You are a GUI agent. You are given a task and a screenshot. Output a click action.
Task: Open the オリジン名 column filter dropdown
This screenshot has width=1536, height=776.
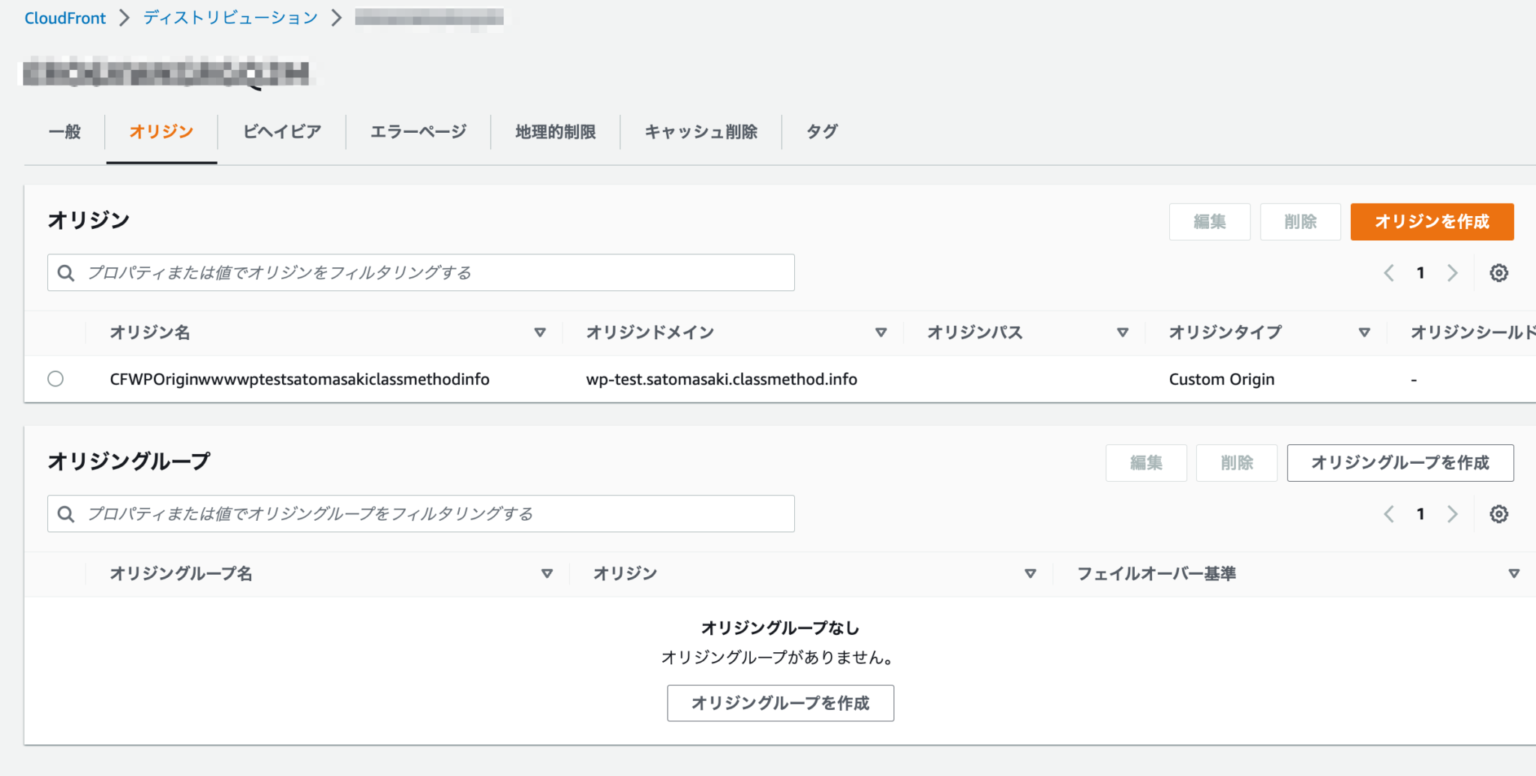[x=540, y=331]
